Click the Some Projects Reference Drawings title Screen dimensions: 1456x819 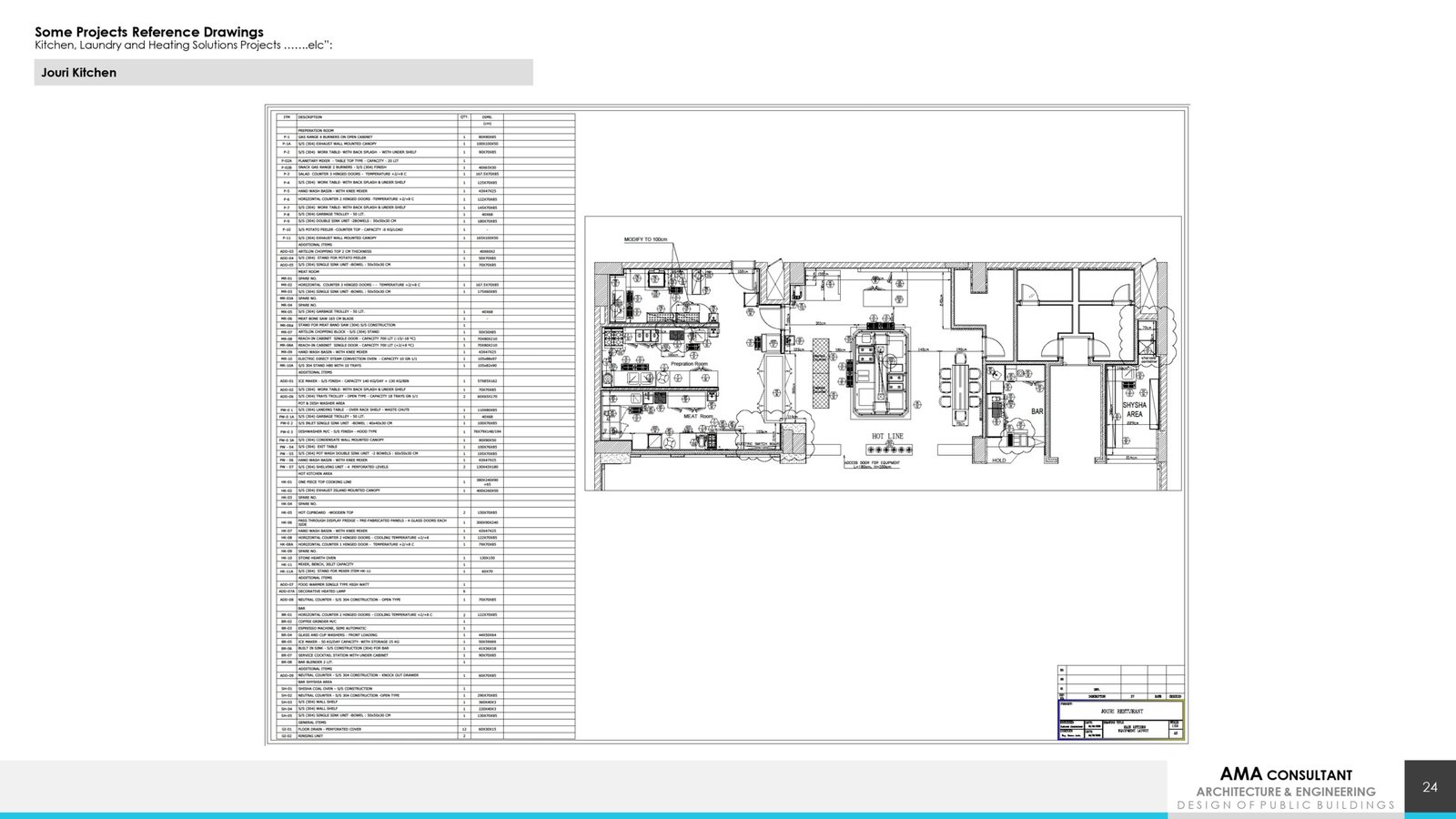(x=149, y=32)
